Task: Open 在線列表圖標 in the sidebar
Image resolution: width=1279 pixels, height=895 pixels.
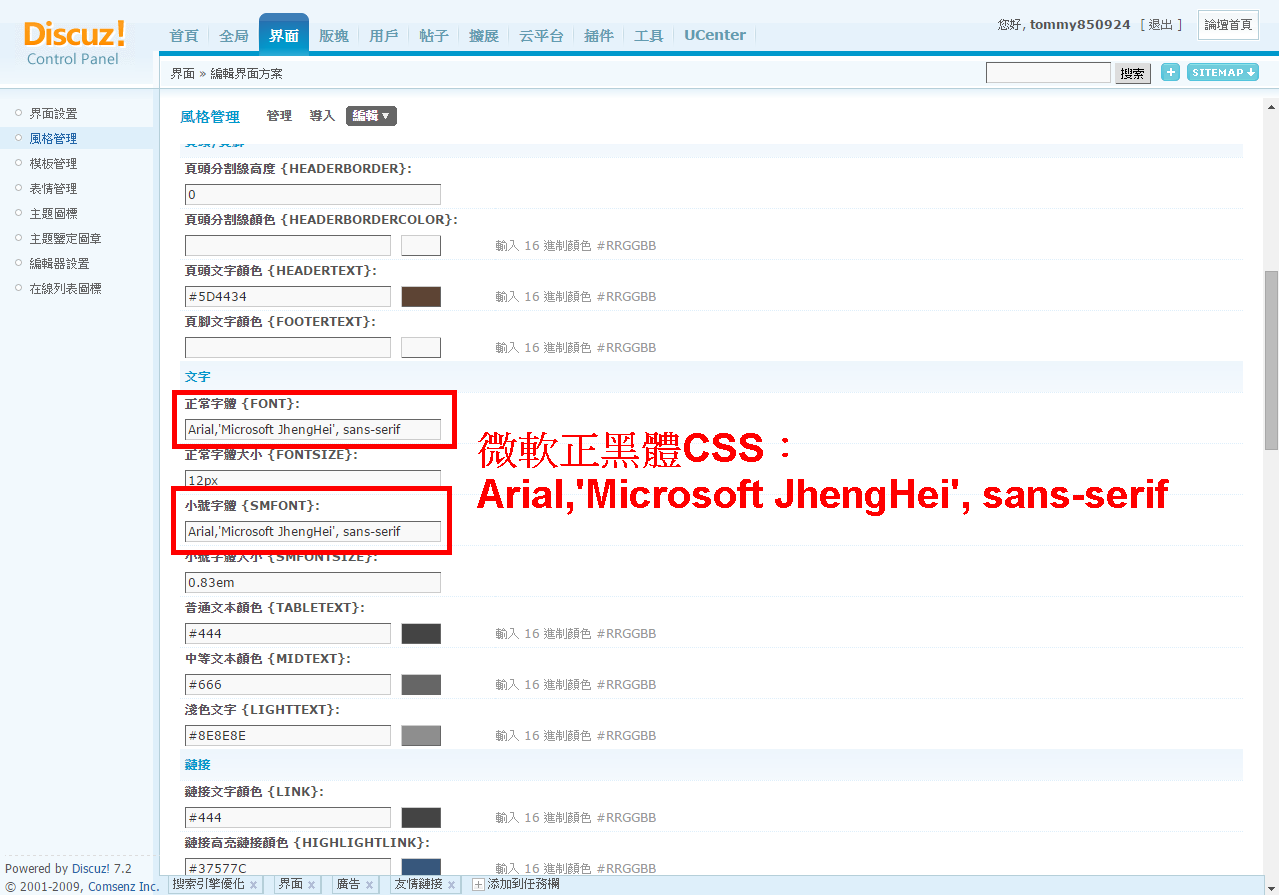Action: click(x=65, y=288)
